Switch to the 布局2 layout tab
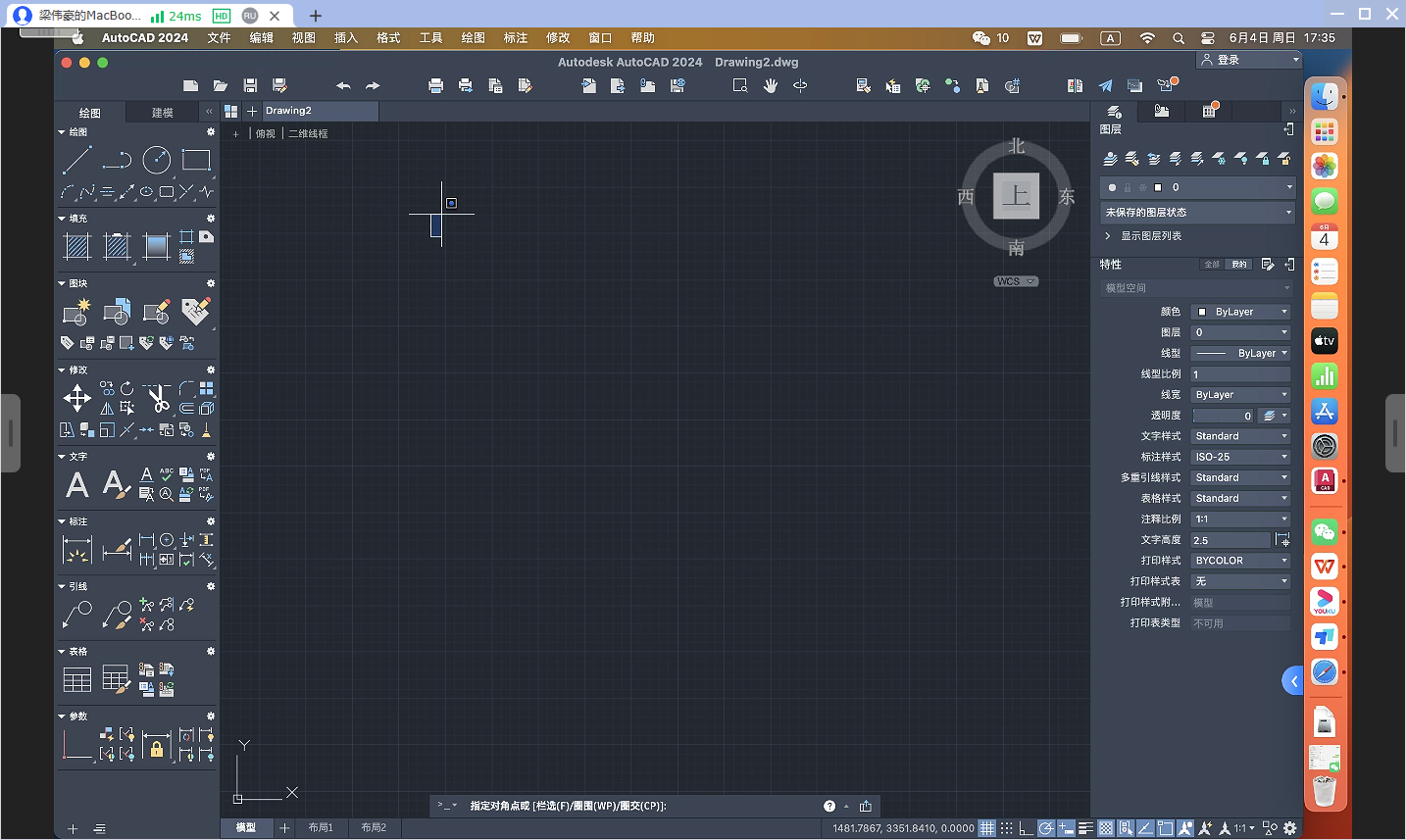 (x=374, y=828)
